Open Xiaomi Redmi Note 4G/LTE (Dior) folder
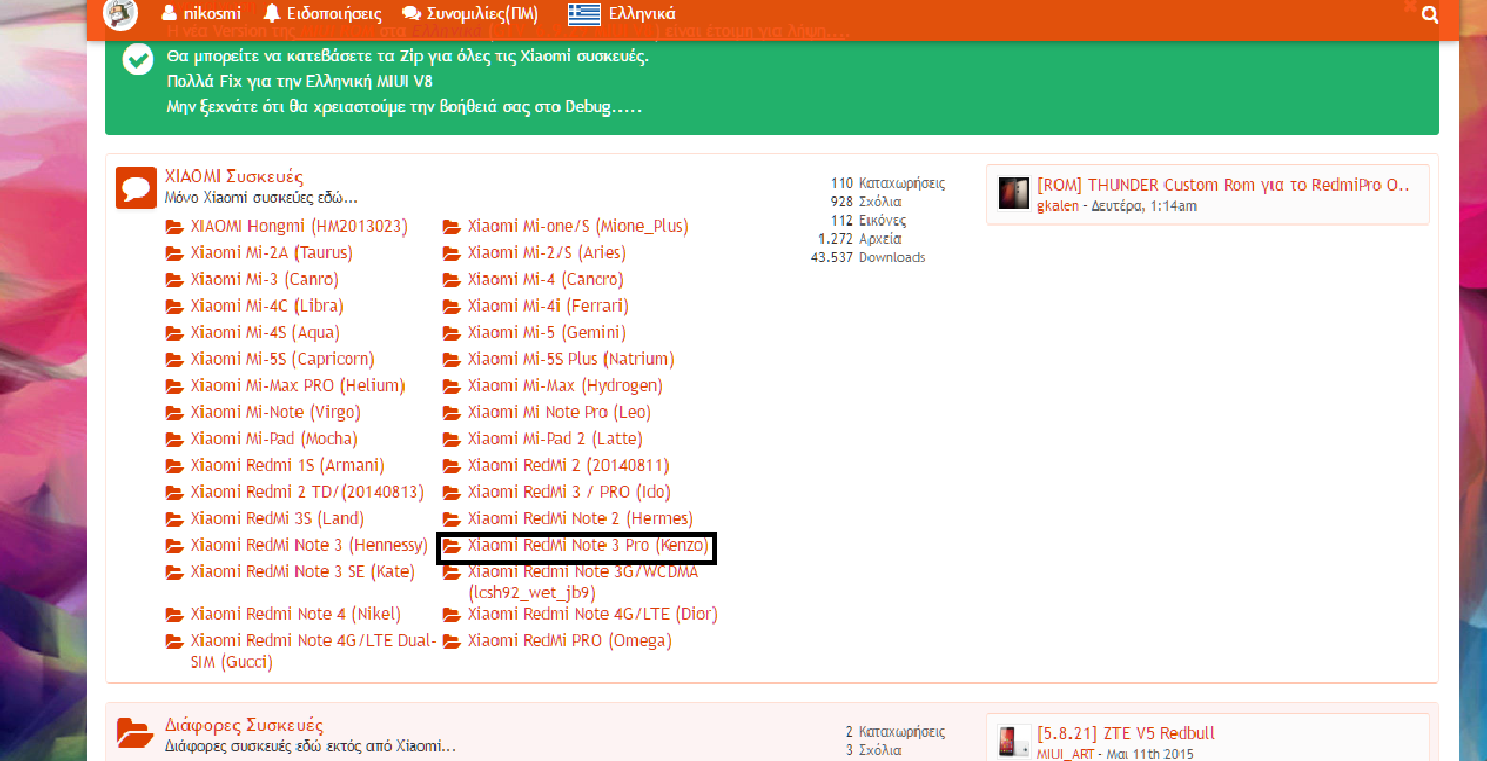1487x761 pixels. point(593,614)
